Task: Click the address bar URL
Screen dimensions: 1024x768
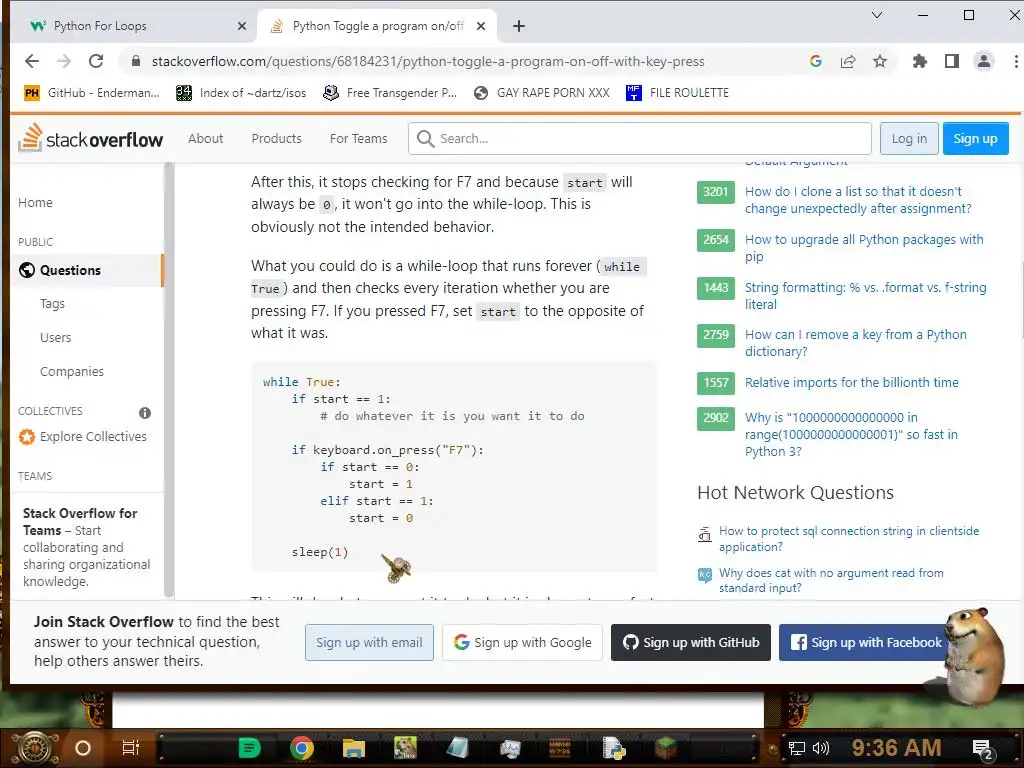Action: point(428,61)
